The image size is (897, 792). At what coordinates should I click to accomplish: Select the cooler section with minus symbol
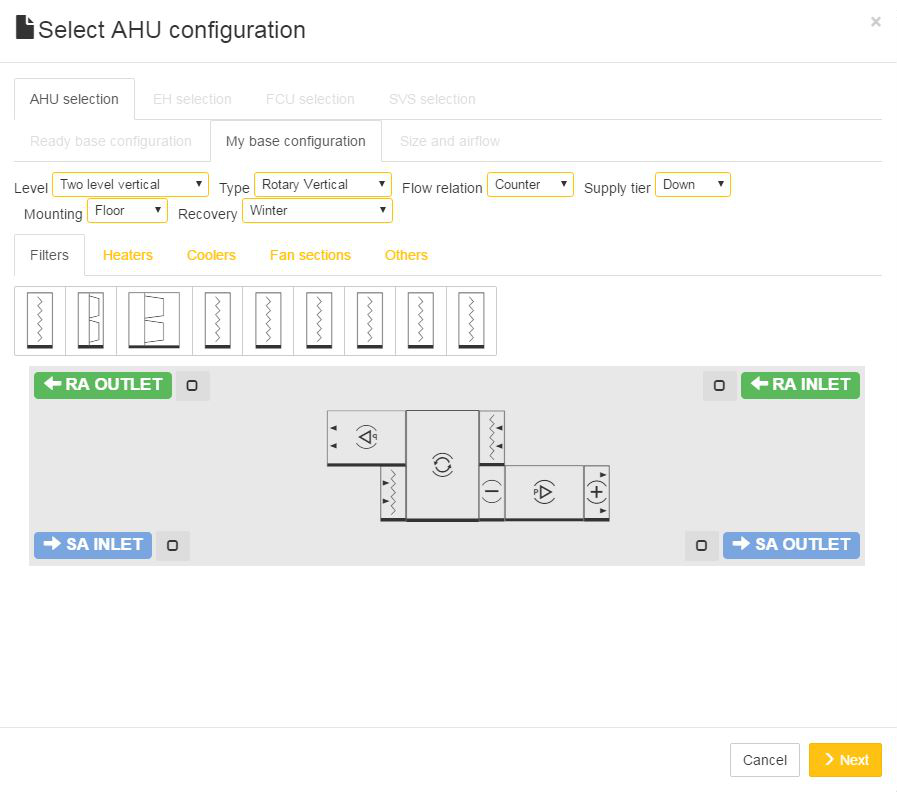pos(491,492)
